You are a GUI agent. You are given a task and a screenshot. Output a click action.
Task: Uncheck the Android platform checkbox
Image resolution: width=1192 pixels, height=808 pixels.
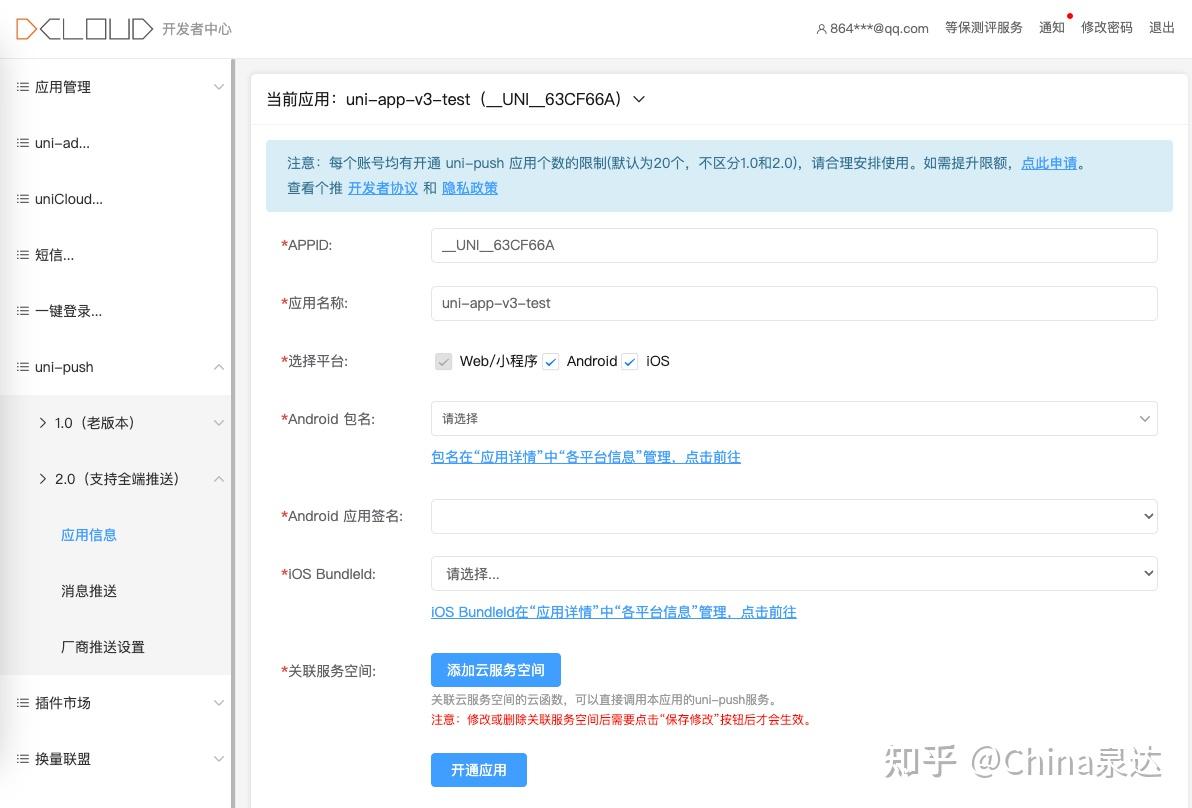pyautogui.click(x=551, y=361)
